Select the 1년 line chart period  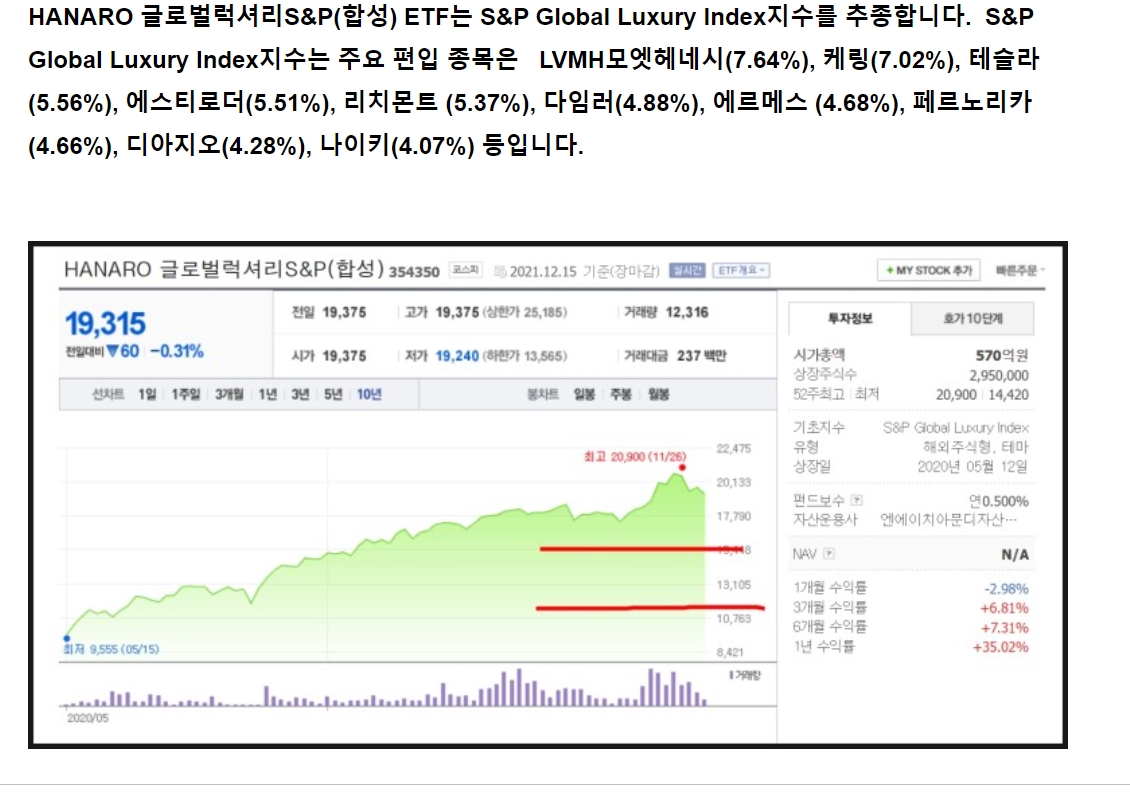267,394
